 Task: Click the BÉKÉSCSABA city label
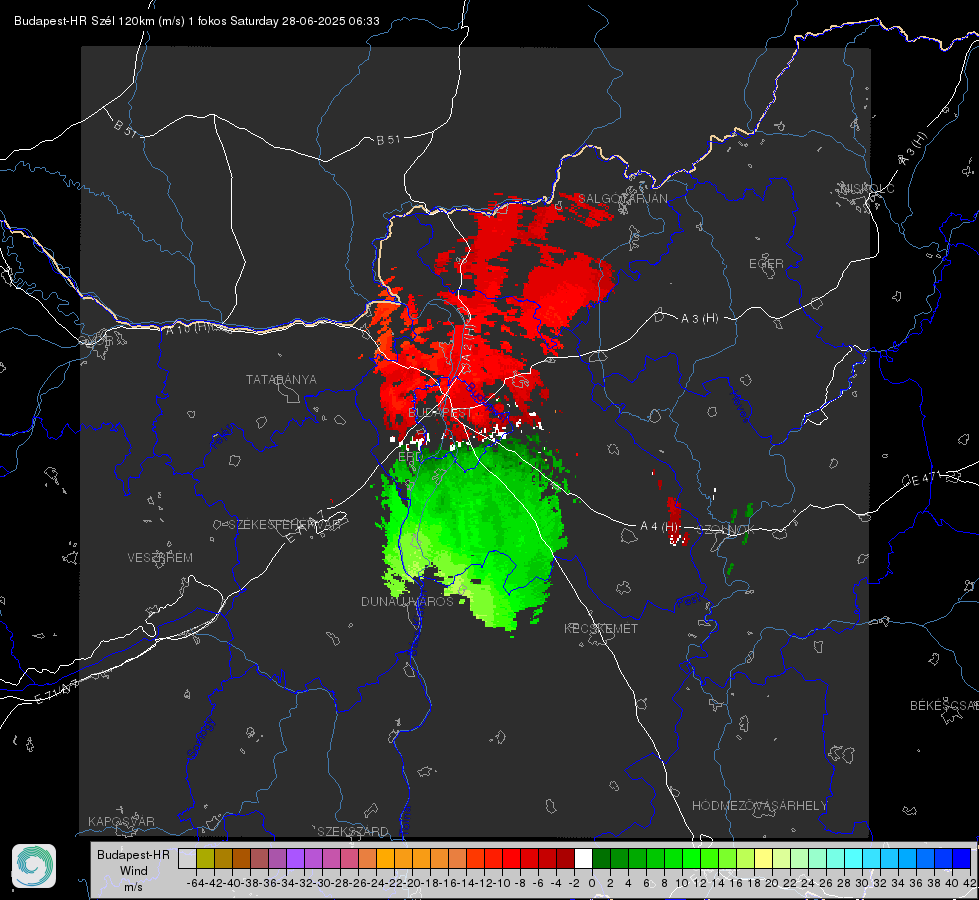click(x=944, y=706)
